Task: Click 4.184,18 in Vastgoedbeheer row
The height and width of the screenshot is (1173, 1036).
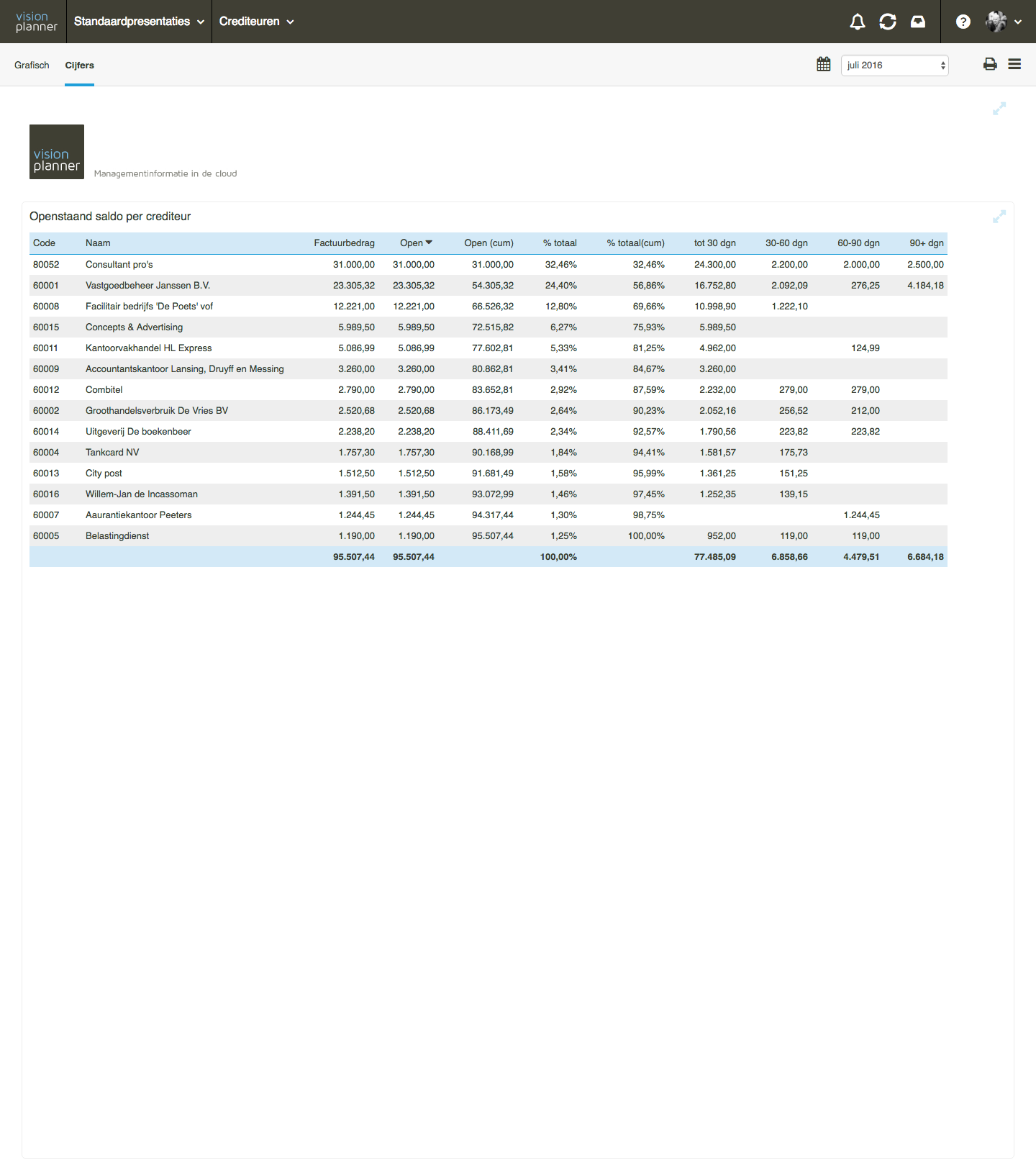Action: pos(926,286)
